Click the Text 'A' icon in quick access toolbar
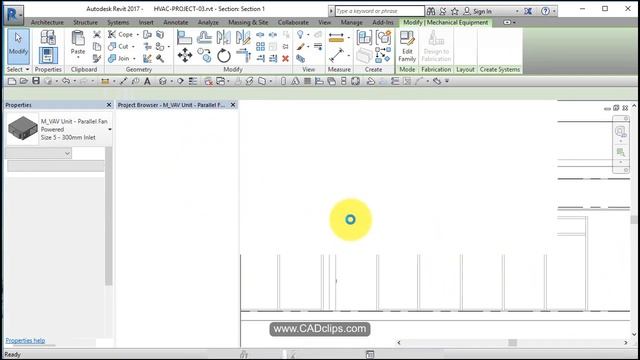Image resolution: width=640 pixels, height=360 pixels. coord(147,81)
